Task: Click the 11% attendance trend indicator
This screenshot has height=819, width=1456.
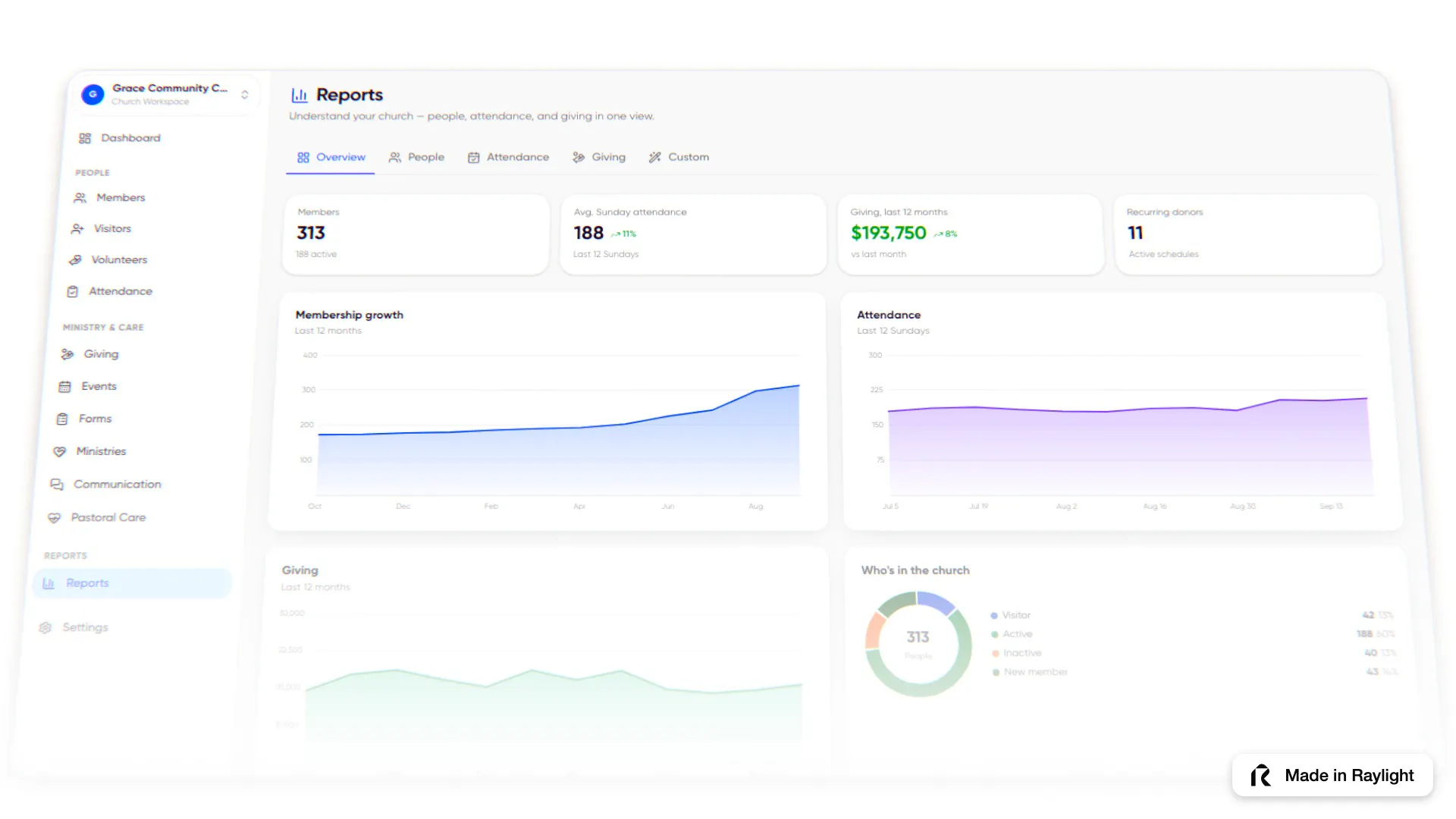Action: pos(623,234)
